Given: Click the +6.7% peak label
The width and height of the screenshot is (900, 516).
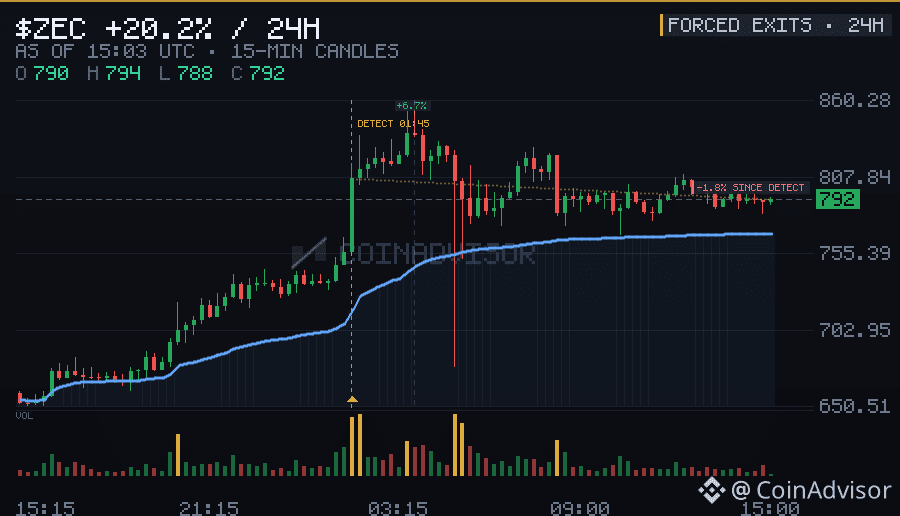Looking at the screenshot, I should [412, 106].
